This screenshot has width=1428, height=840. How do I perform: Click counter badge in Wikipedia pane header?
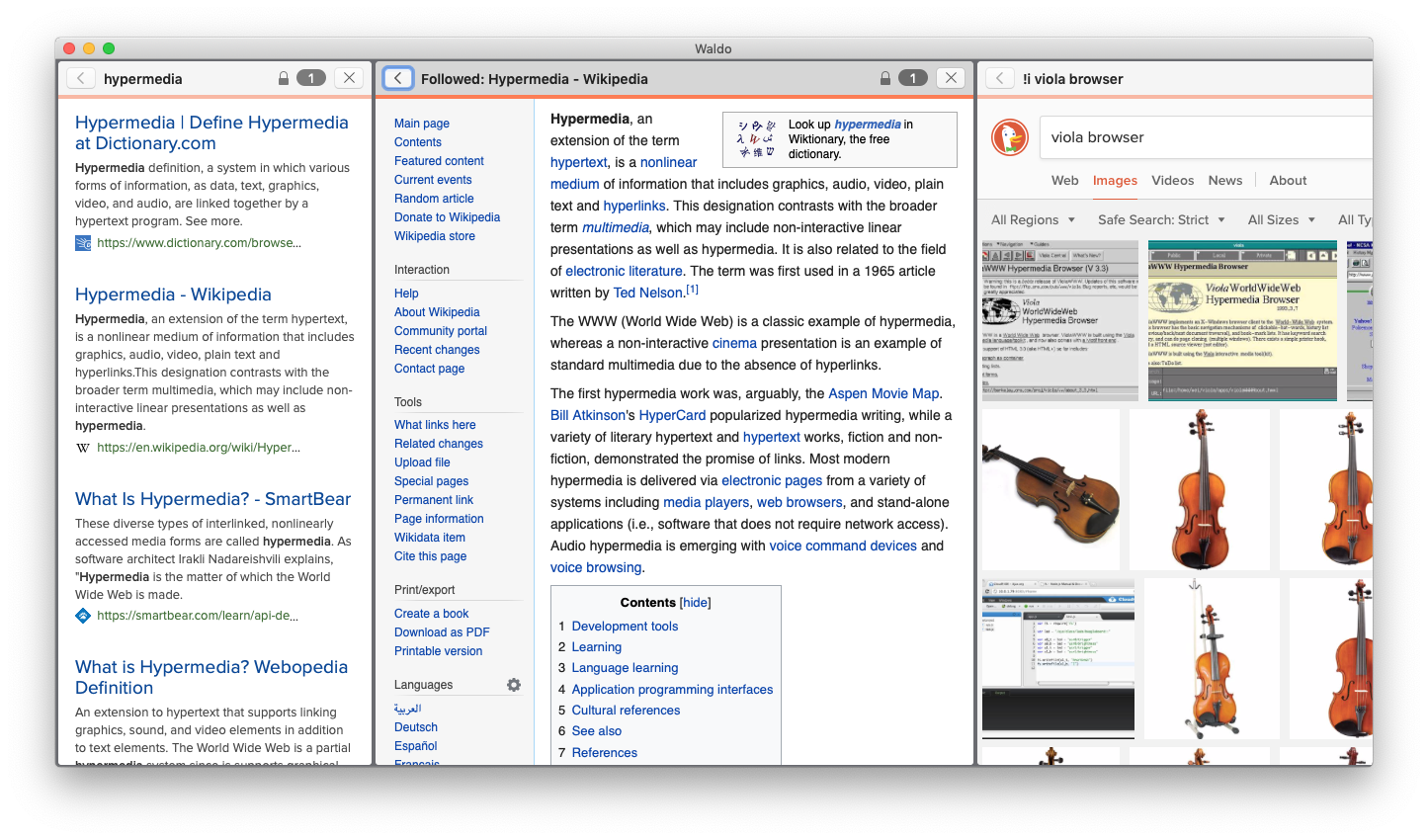coord(913,78)
